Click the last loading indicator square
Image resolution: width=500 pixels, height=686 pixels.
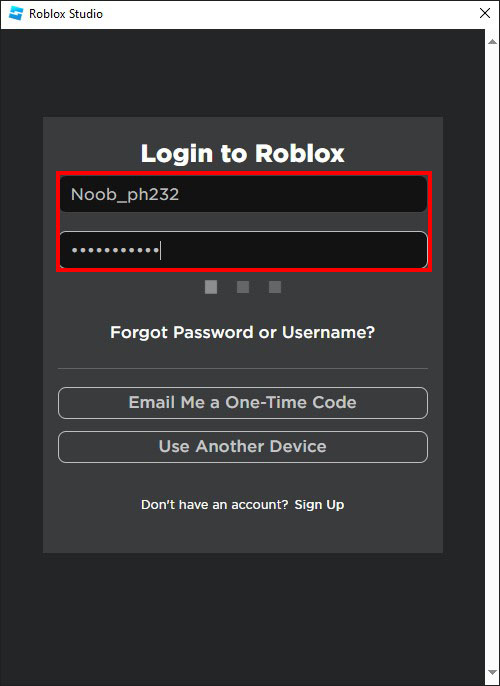(275, 287)
